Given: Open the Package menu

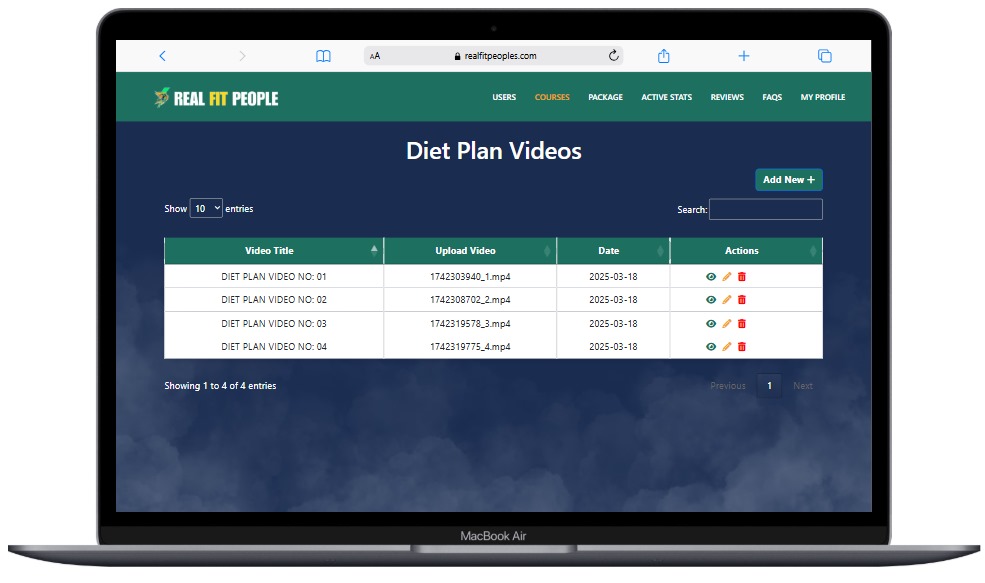Looking at the screenshot, I should pos(606,97).
